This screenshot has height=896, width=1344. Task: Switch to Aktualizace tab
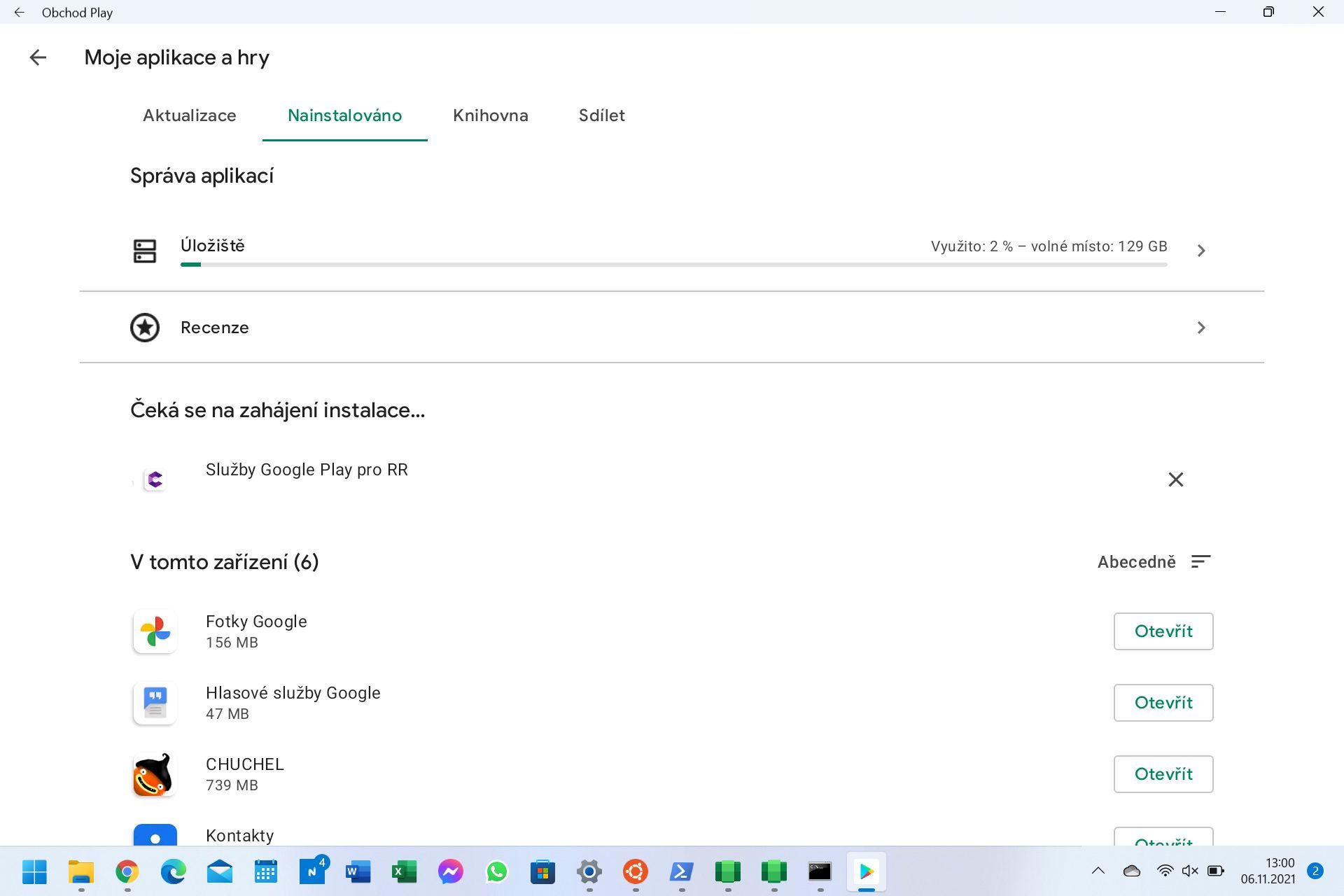[190, 115]
